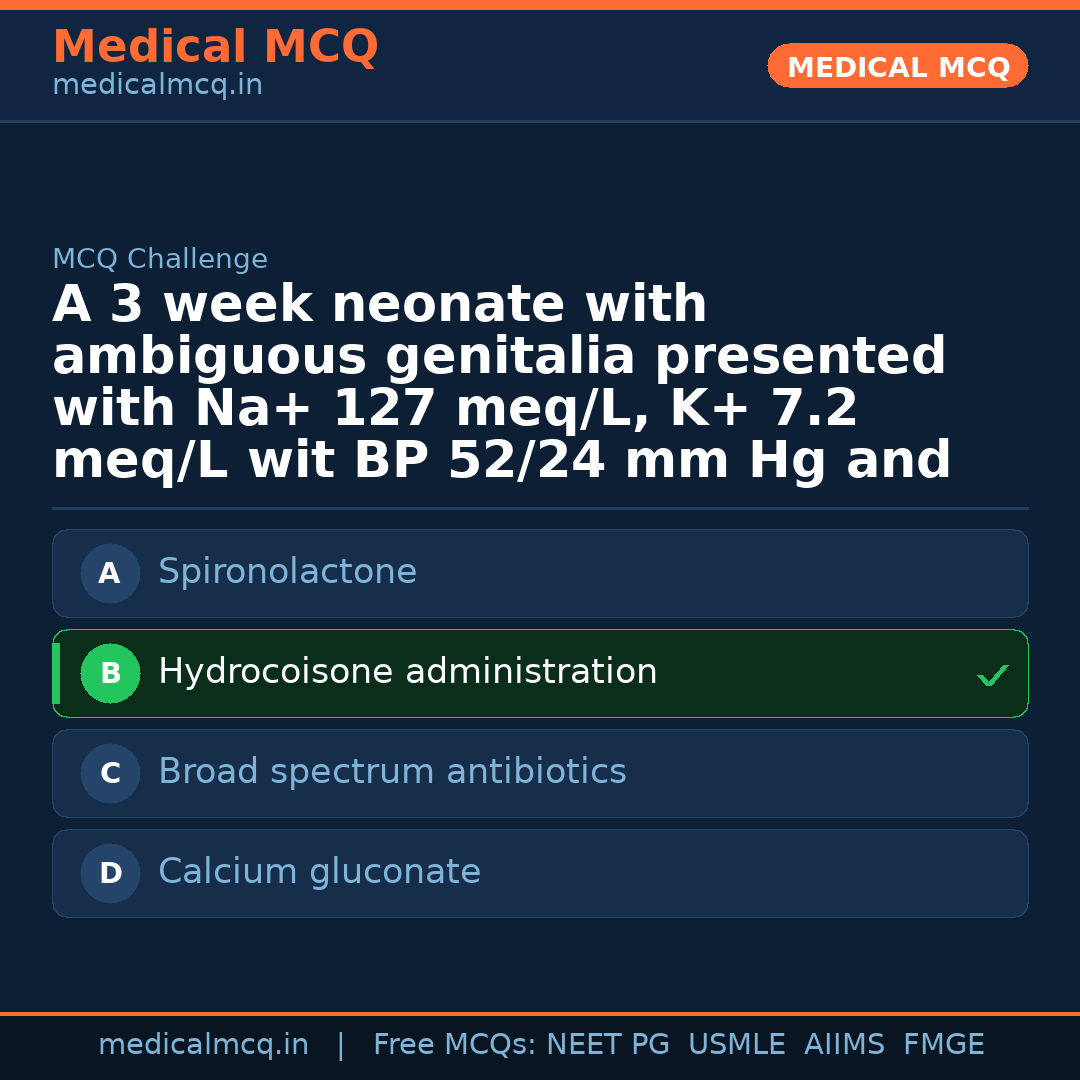Click the Medical MCQ header title
1080x1080 pixels.
(215, 47)
